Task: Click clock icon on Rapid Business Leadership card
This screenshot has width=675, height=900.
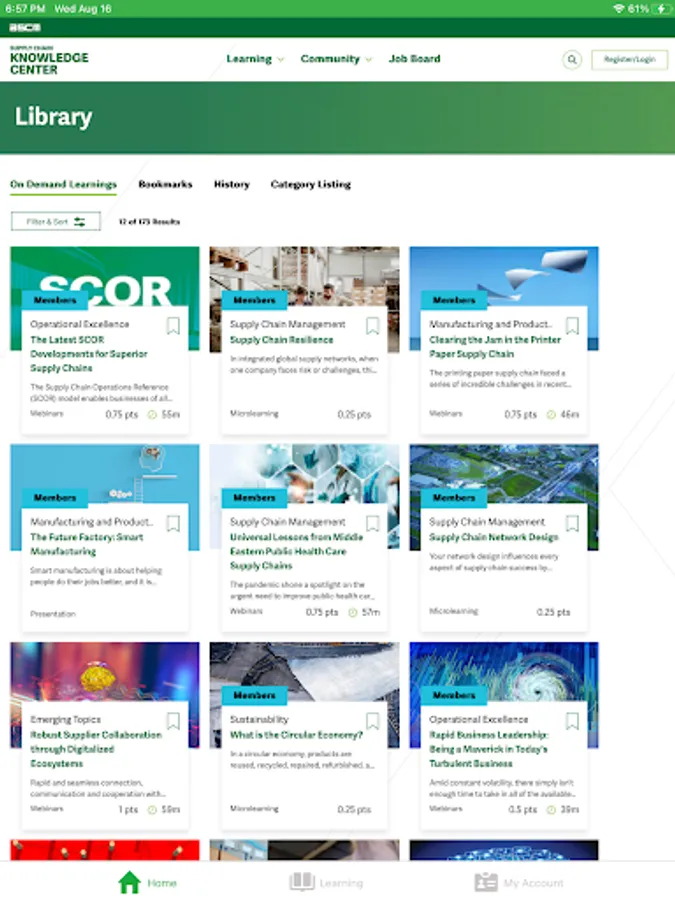Action: (x=551, y=810)
